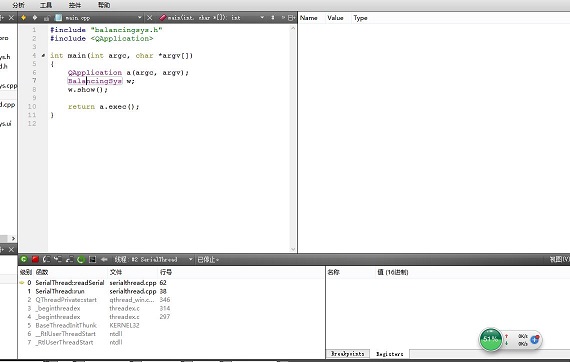Open the 工具 menu
This screenshot has width=570, height=362.
coord(46,5)
